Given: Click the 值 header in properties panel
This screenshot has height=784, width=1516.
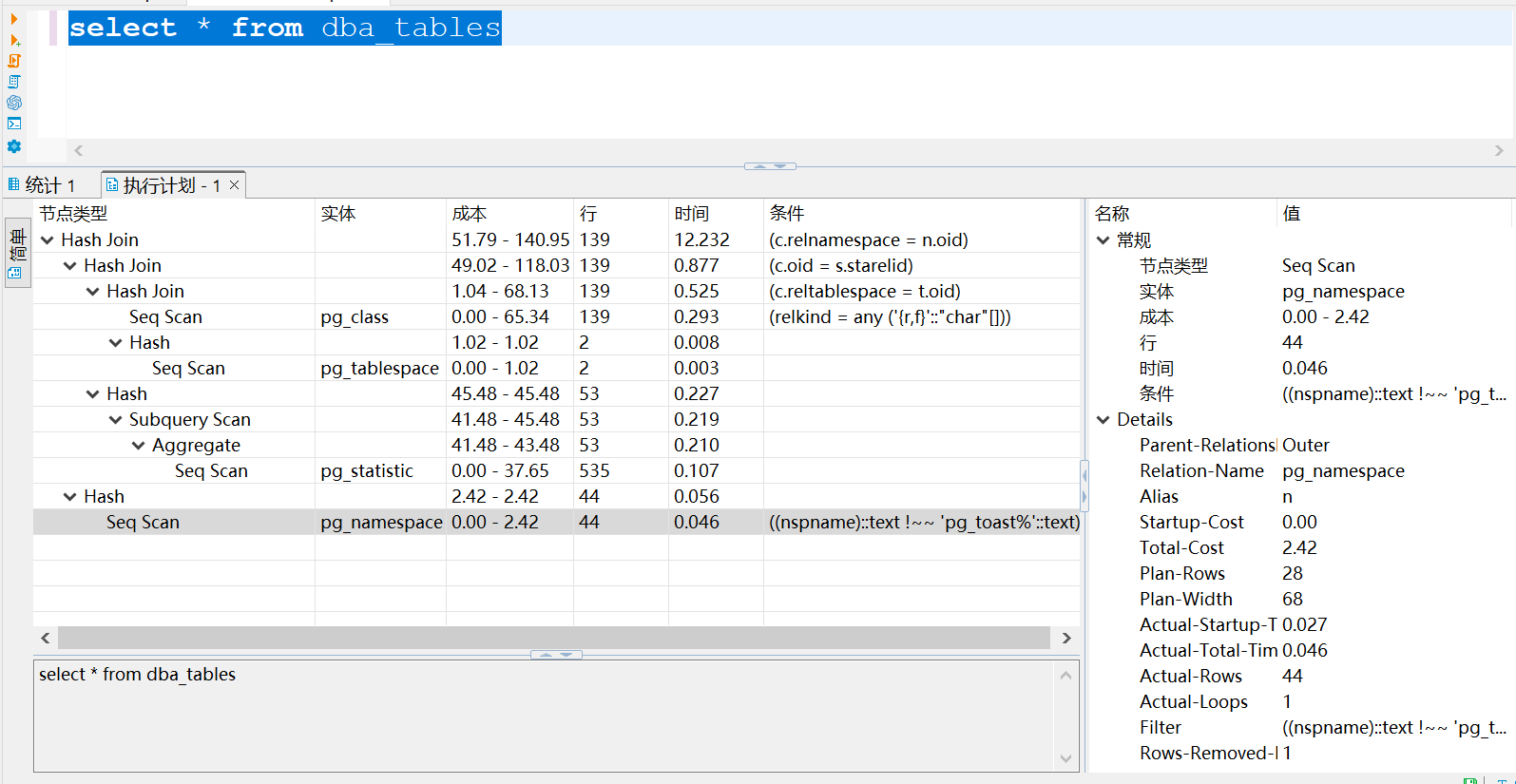Looking at the screenshot, I should tap(1394, 214).
